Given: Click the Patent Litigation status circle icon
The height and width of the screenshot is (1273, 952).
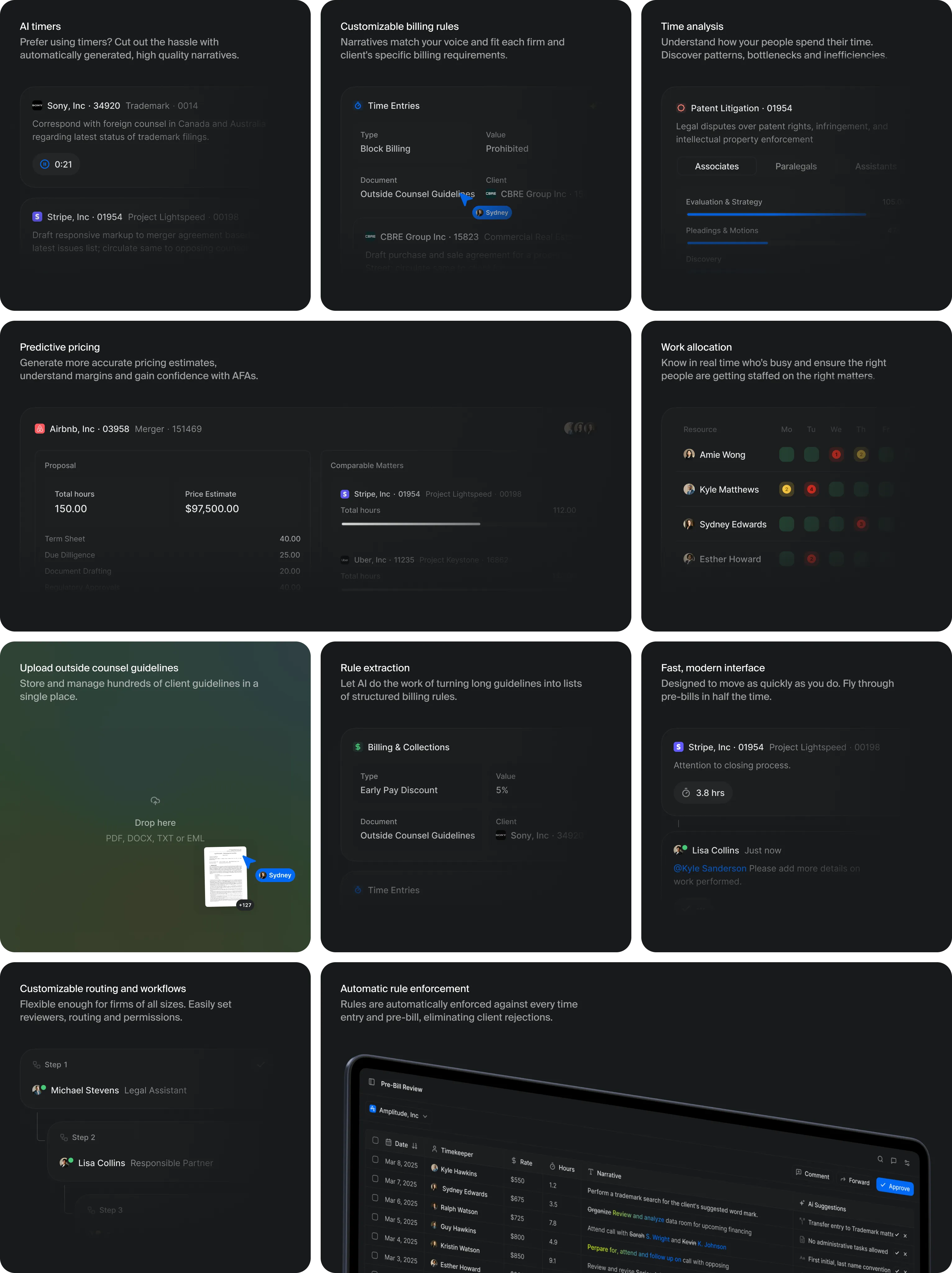Looking at the screenshot, I should (x=681, y=108).
